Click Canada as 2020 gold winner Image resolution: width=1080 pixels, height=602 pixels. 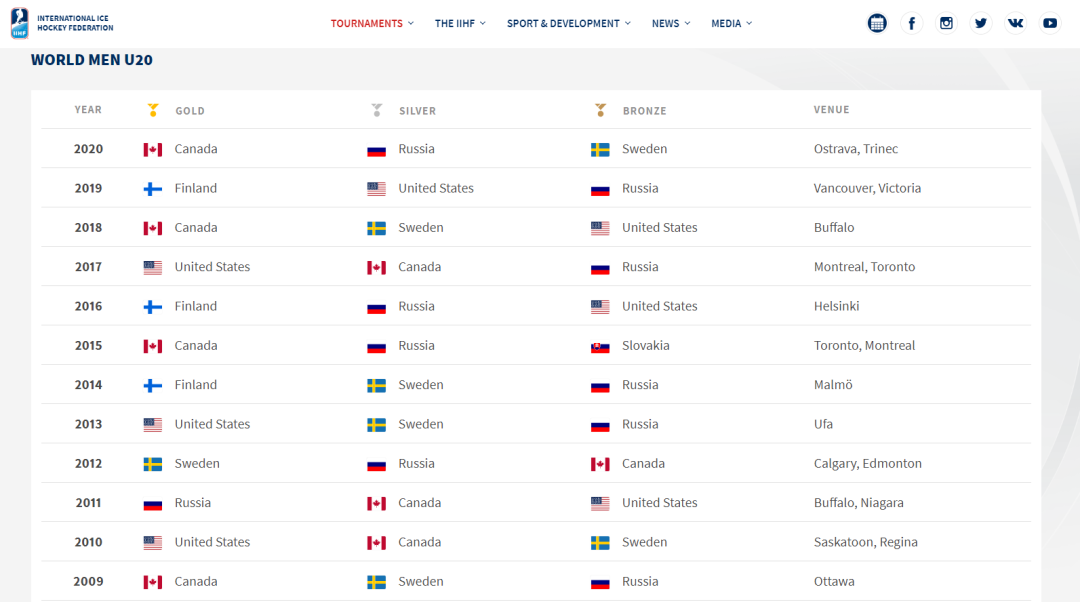click(x=196, y=149)
